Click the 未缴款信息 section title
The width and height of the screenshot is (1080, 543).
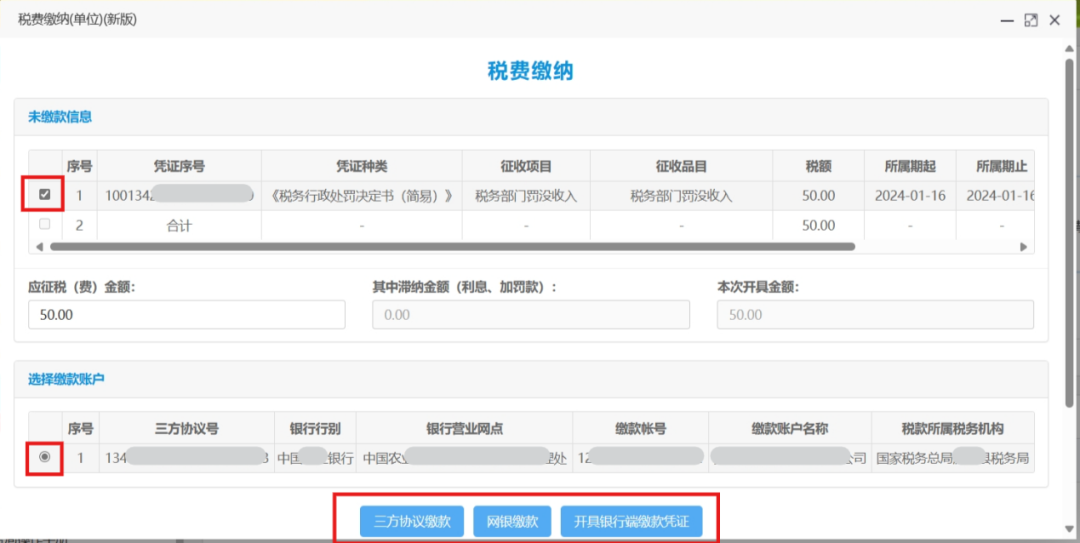(x=60, y=116)
